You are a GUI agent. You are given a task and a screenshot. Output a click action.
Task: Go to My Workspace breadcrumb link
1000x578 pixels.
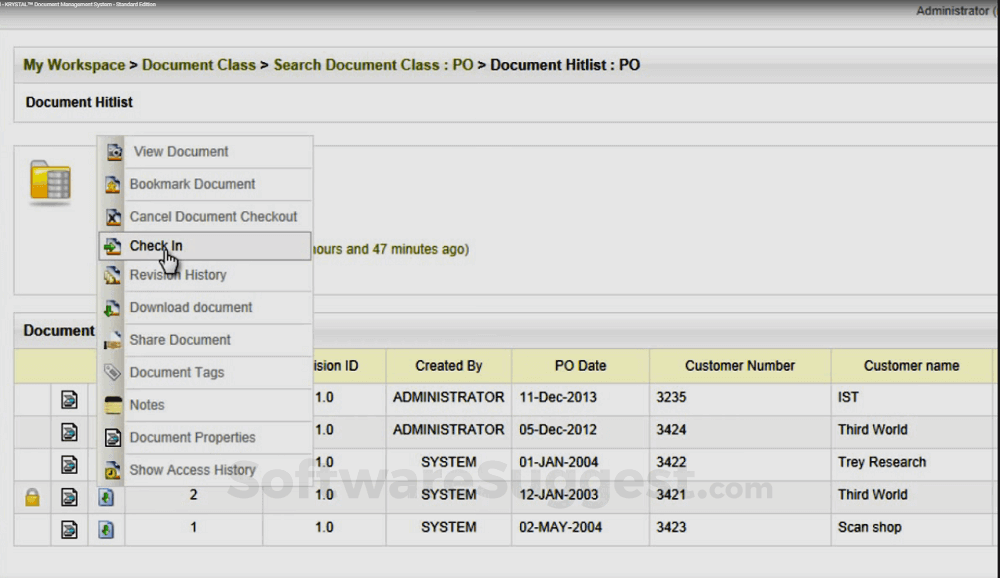click(x=74, y=65)
